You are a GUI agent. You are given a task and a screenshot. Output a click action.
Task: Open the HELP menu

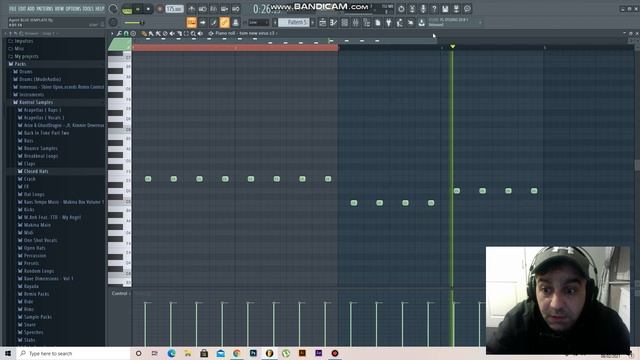pyautogui.click(x=100, y=9)
